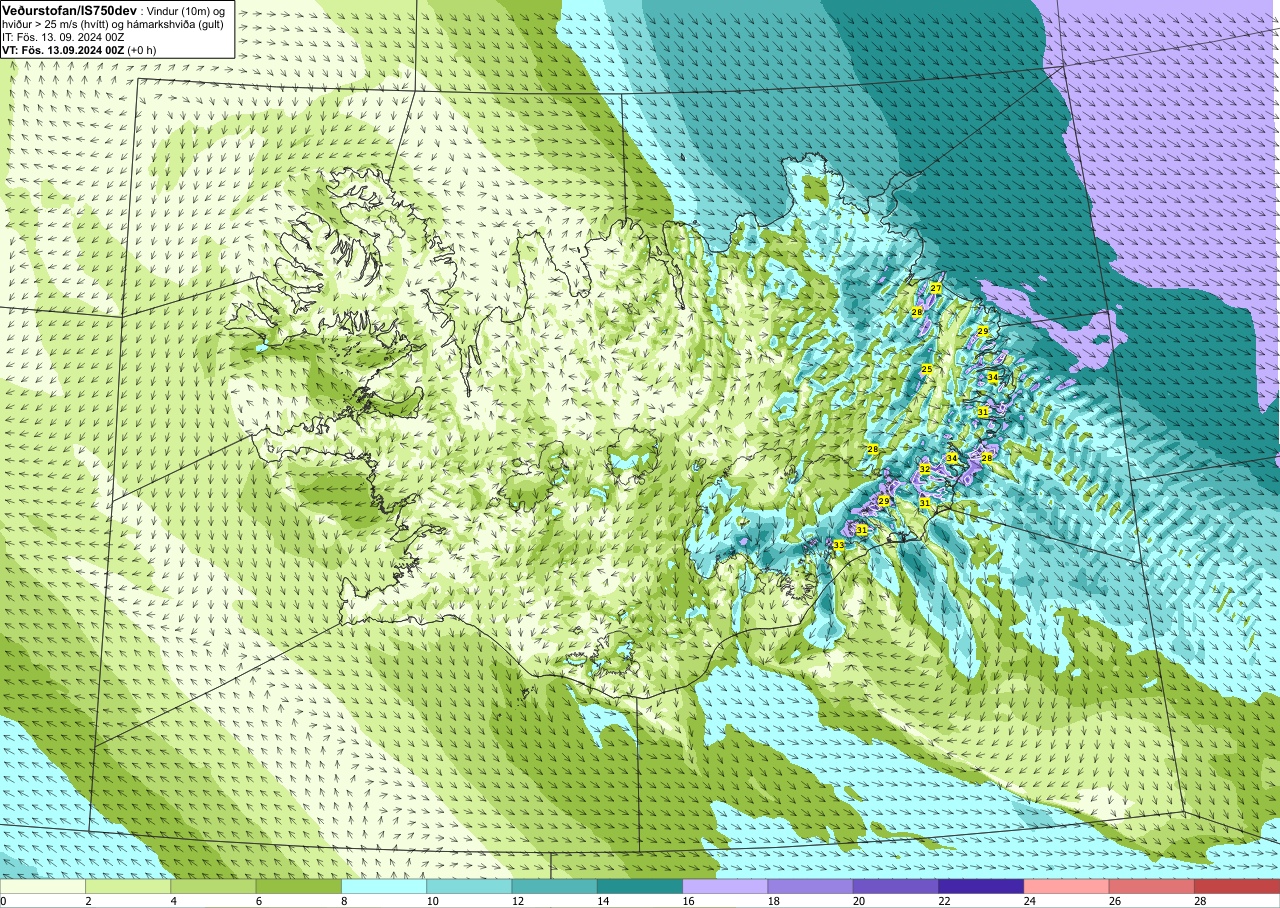Image resolution: width=1280 pixels, height=908 pixels.
Task: Click the red legend swatch above 28 m/s
Action: click(1237, 886)
